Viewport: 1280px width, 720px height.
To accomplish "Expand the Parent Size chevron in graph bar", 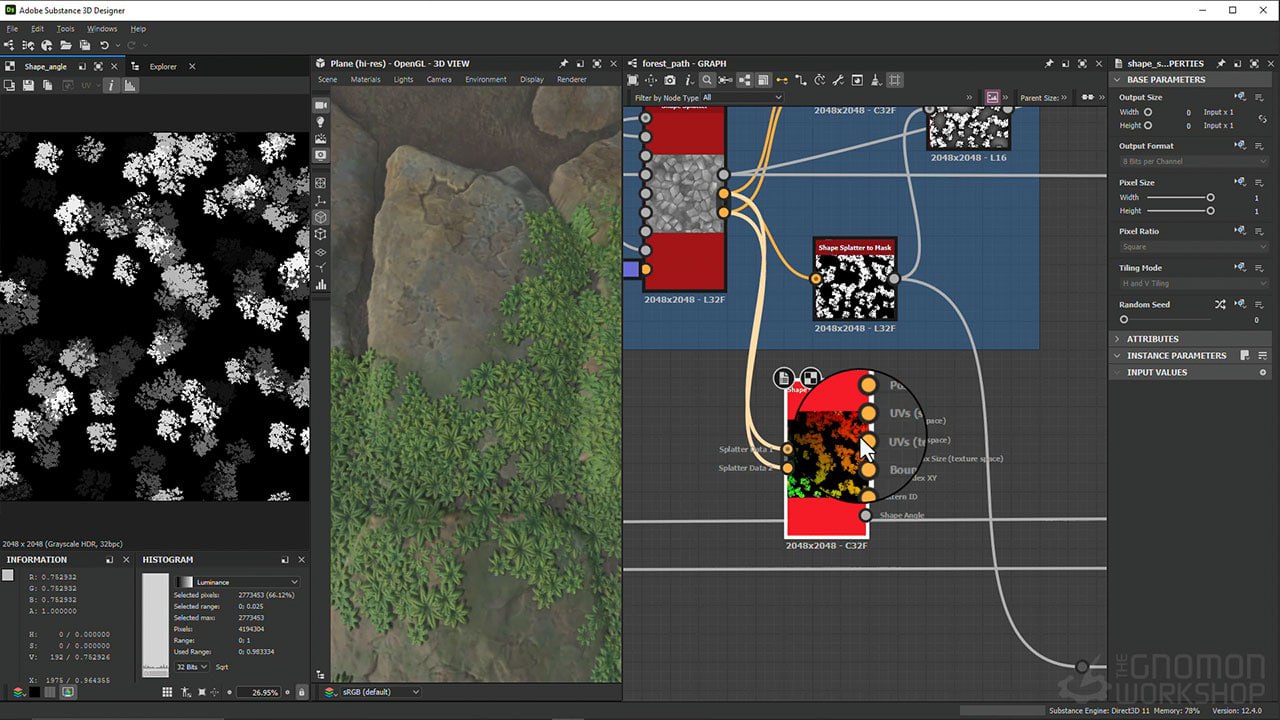I will pos(1065,97).
